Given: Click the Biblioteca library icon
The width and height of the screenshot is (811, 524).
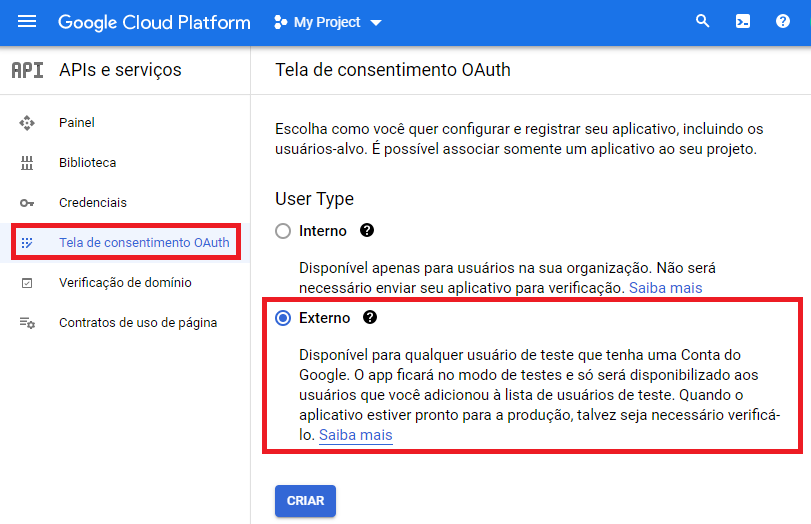Looking at the screenshot, I should coord(27,163).
